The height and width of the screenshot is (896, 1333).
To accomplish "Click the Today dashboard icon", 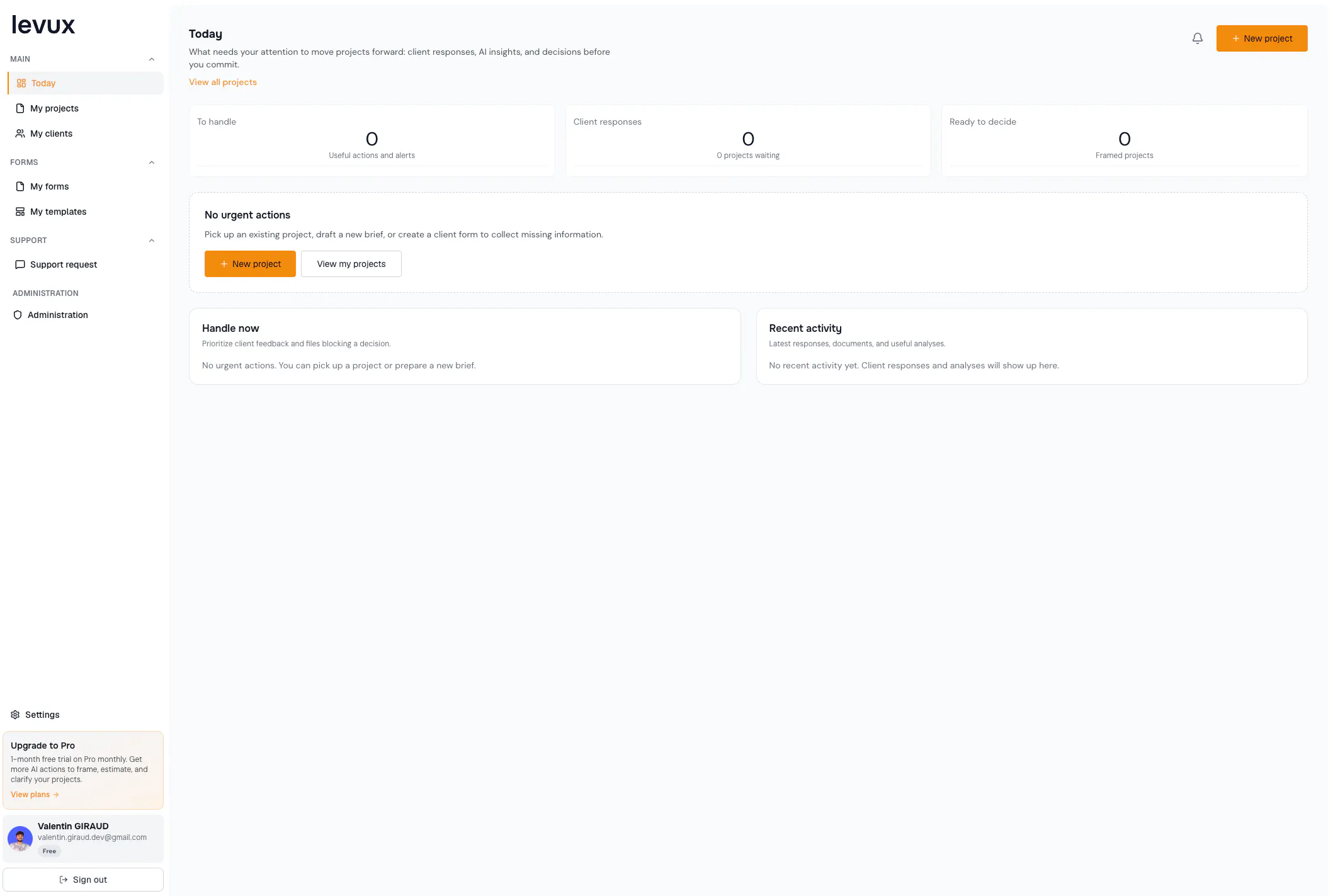I will [x=21, y=83].
